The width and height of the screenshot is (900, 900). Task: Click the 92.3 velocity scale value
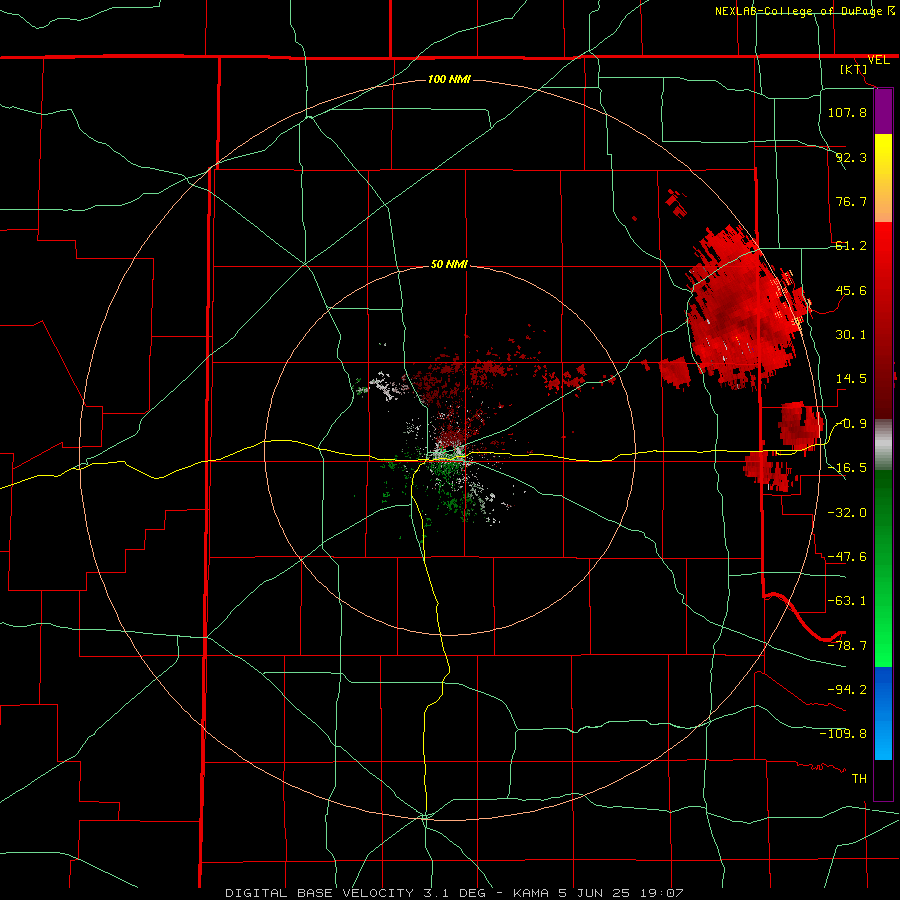(x=851, y=157)
